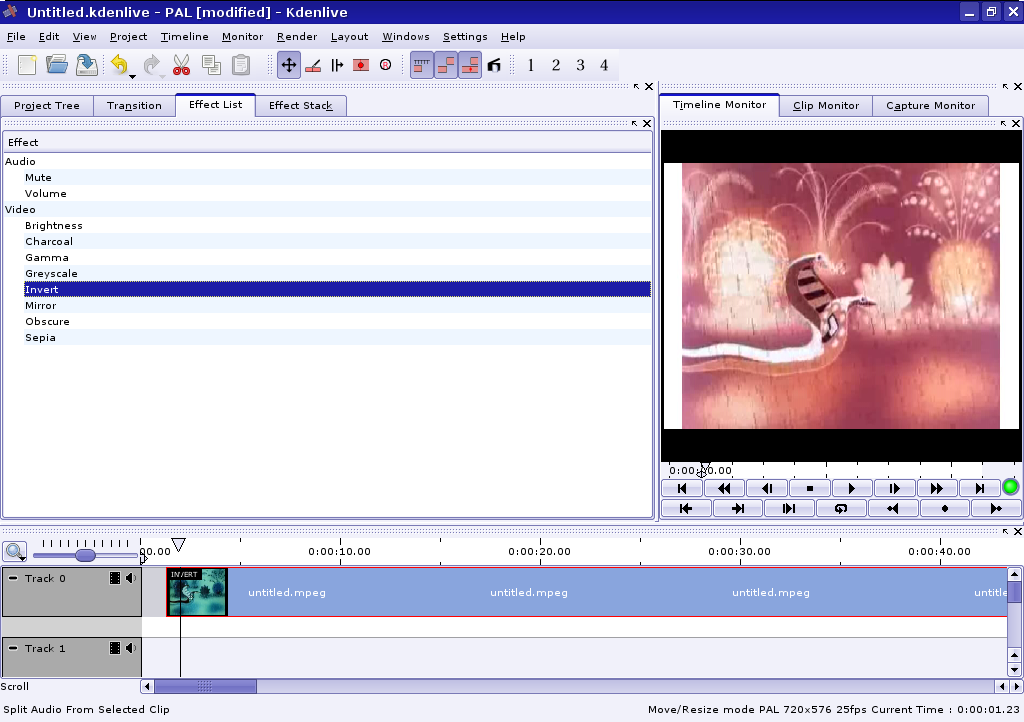1024x722 pixels.
Task: Switch to the Effect Stack tab
Action: pyautogui.click(x=300, y=105)
